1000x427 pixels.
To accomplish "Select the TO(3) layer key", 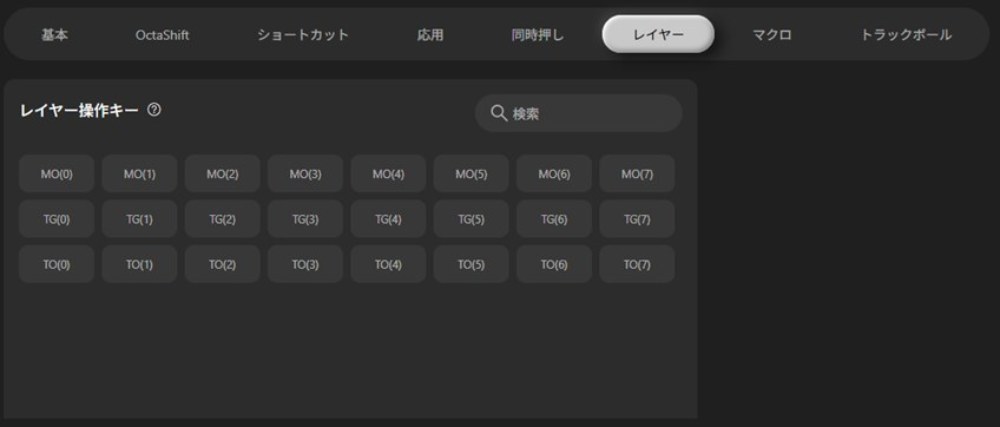I will 305,264.
